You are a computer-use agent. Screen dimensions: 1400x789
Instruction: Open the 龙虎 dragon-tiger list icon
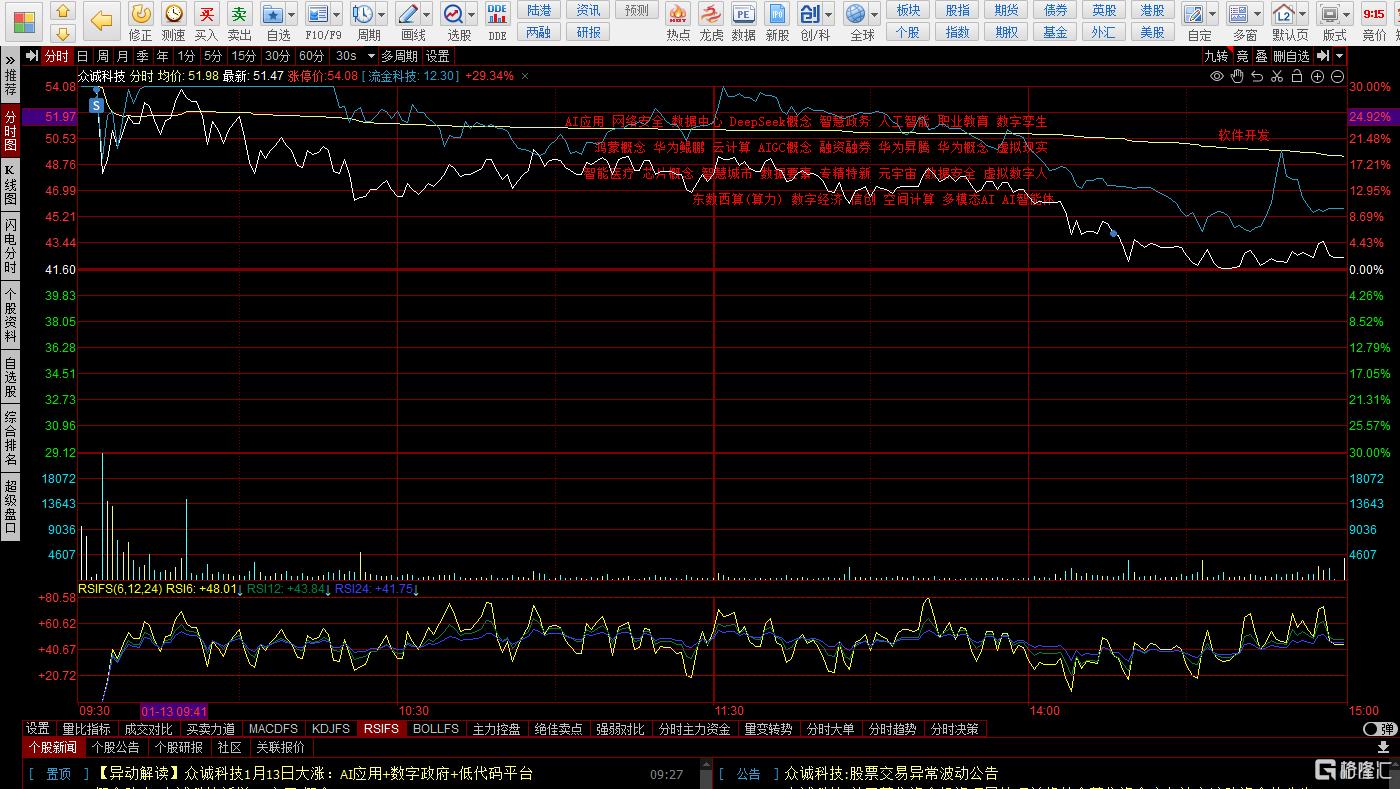710,14
